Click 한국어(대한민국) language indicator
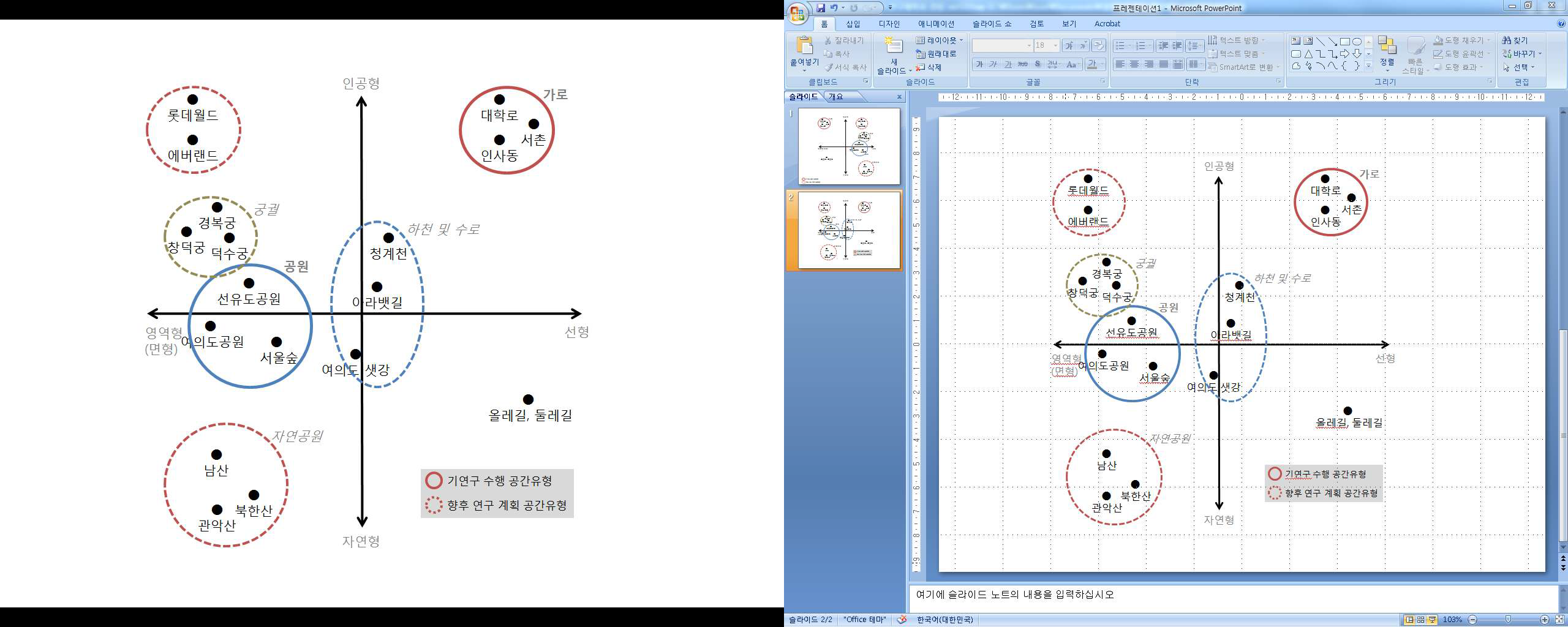The width and height of the screenshot is (1568, 627). coord(945,620)
